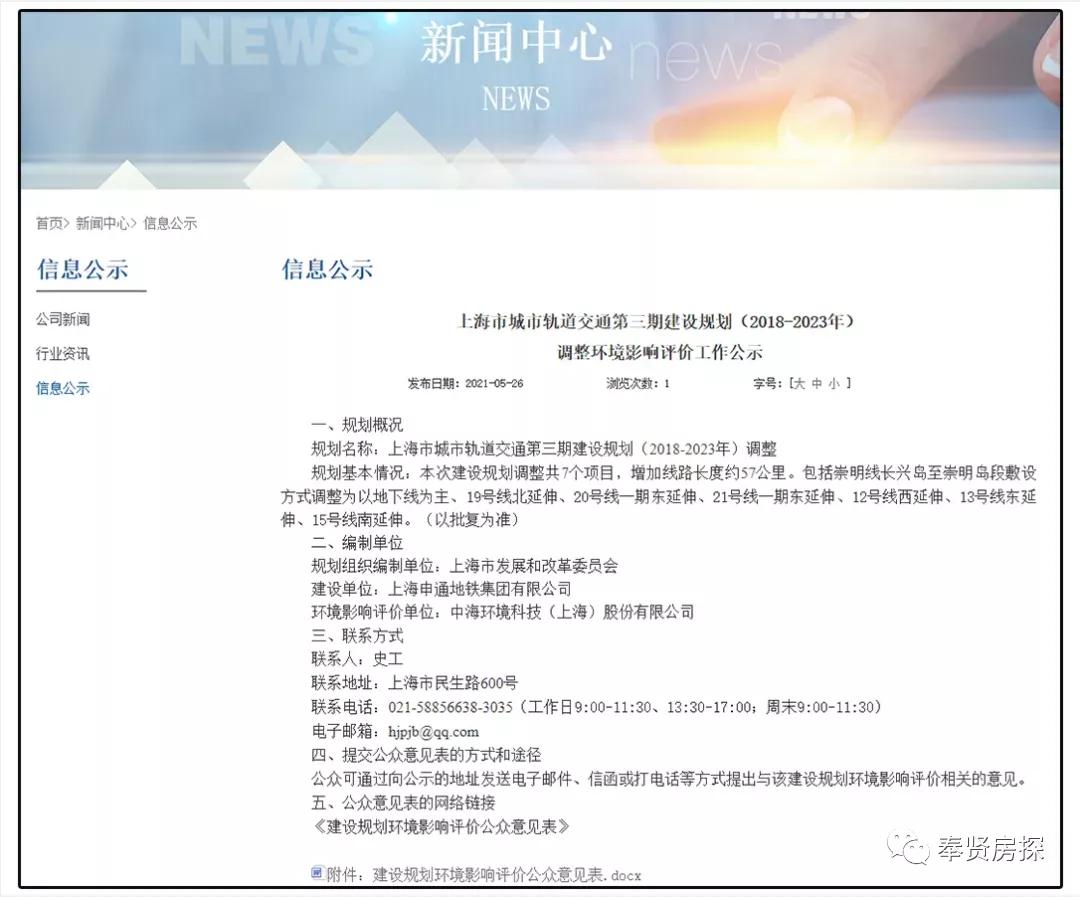Set font size to 中
Image resolution: width=1080 pixels, height=897 pixels.
(x=817, y=383)
